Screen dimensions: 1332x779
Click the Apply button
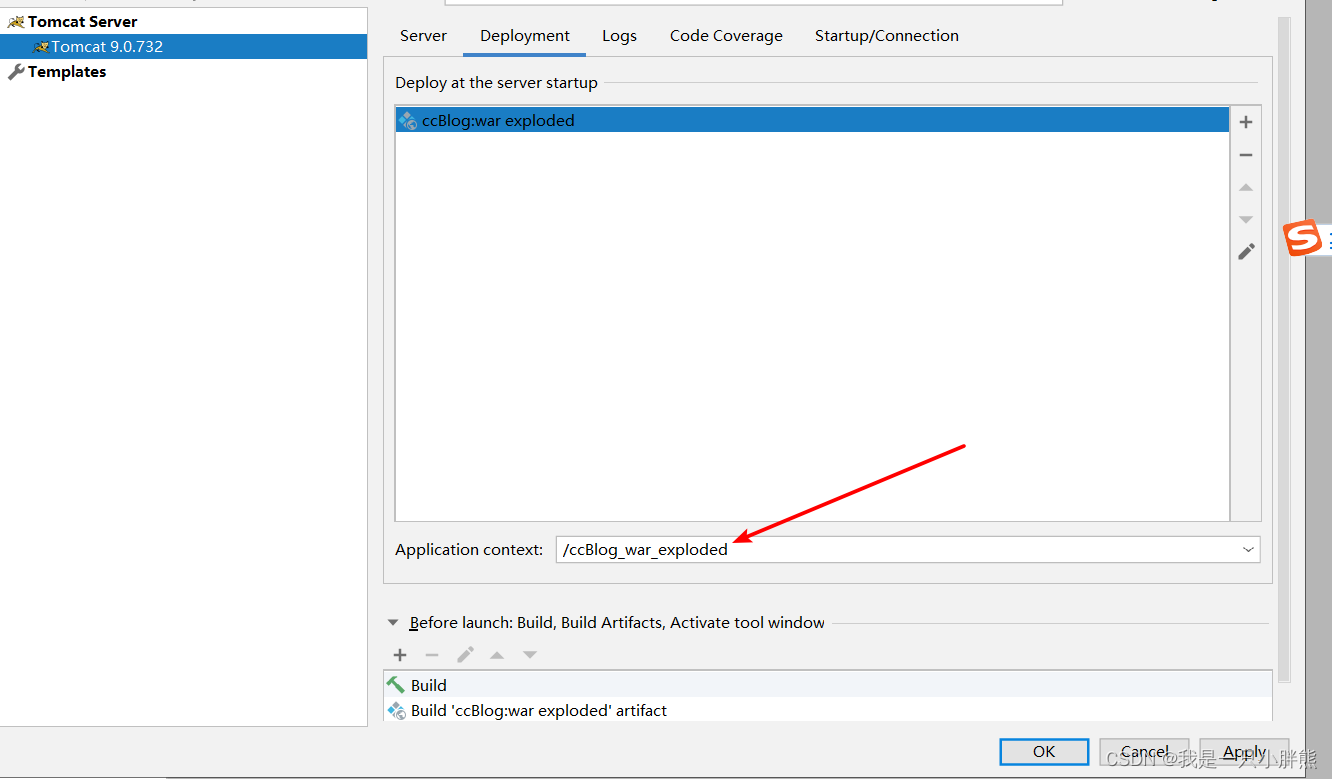pos(1245,752)
